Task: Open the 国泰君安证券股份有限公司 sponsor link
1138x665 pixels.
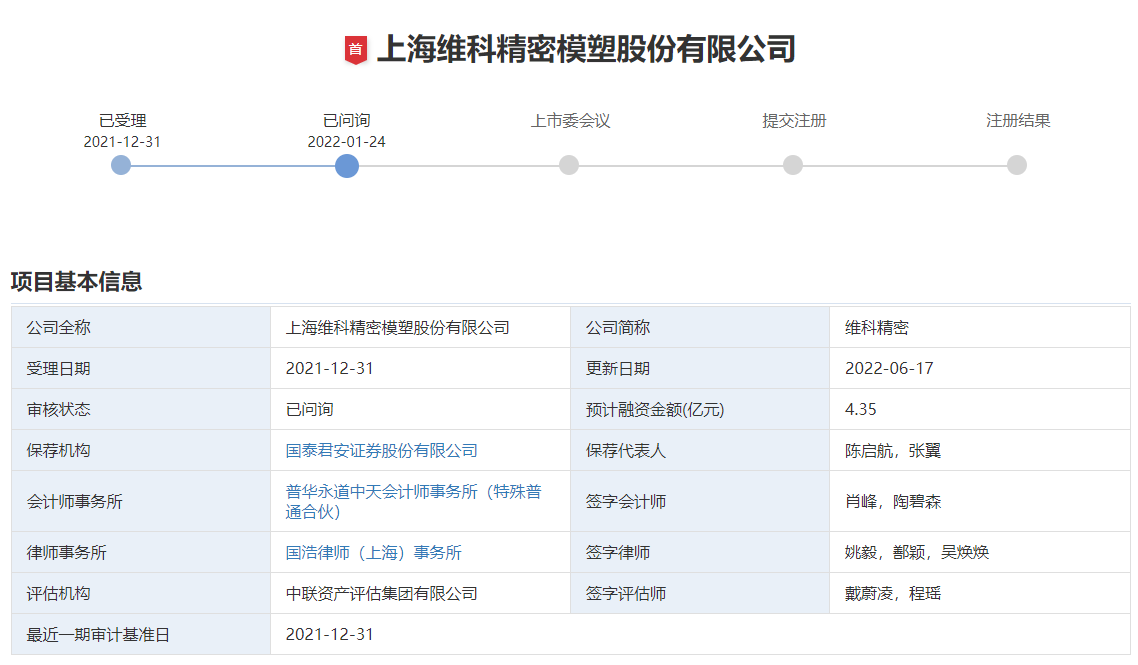Action: point(381,451)
